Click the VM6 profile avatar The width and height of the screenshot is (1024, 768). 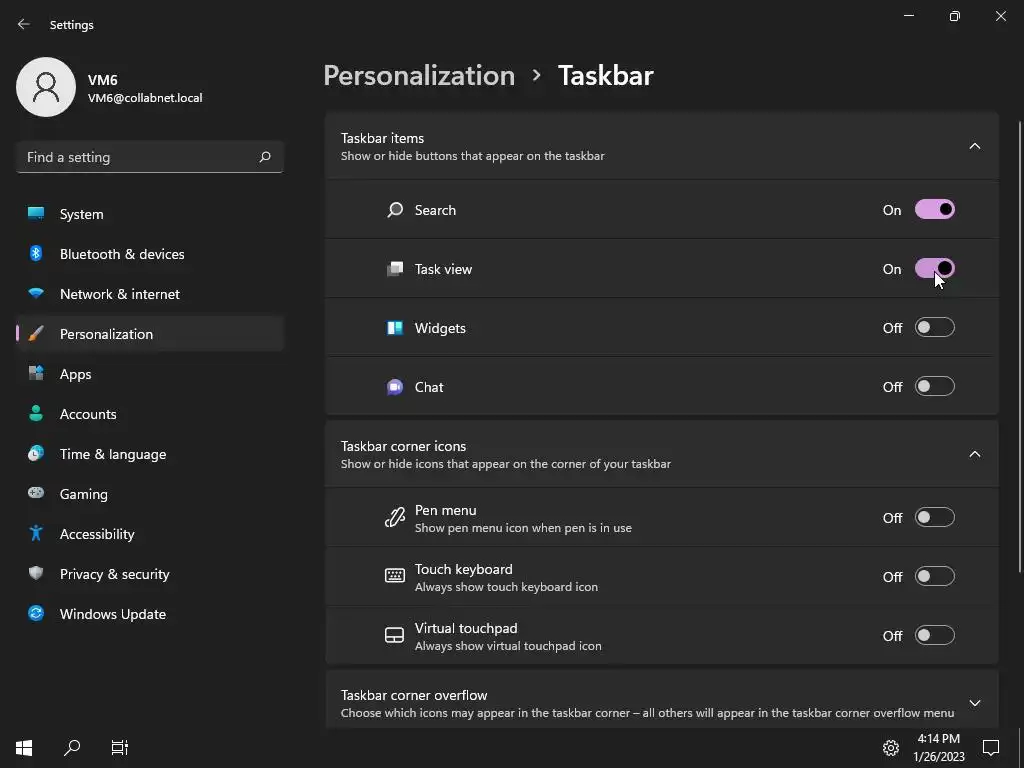[46, 87]
